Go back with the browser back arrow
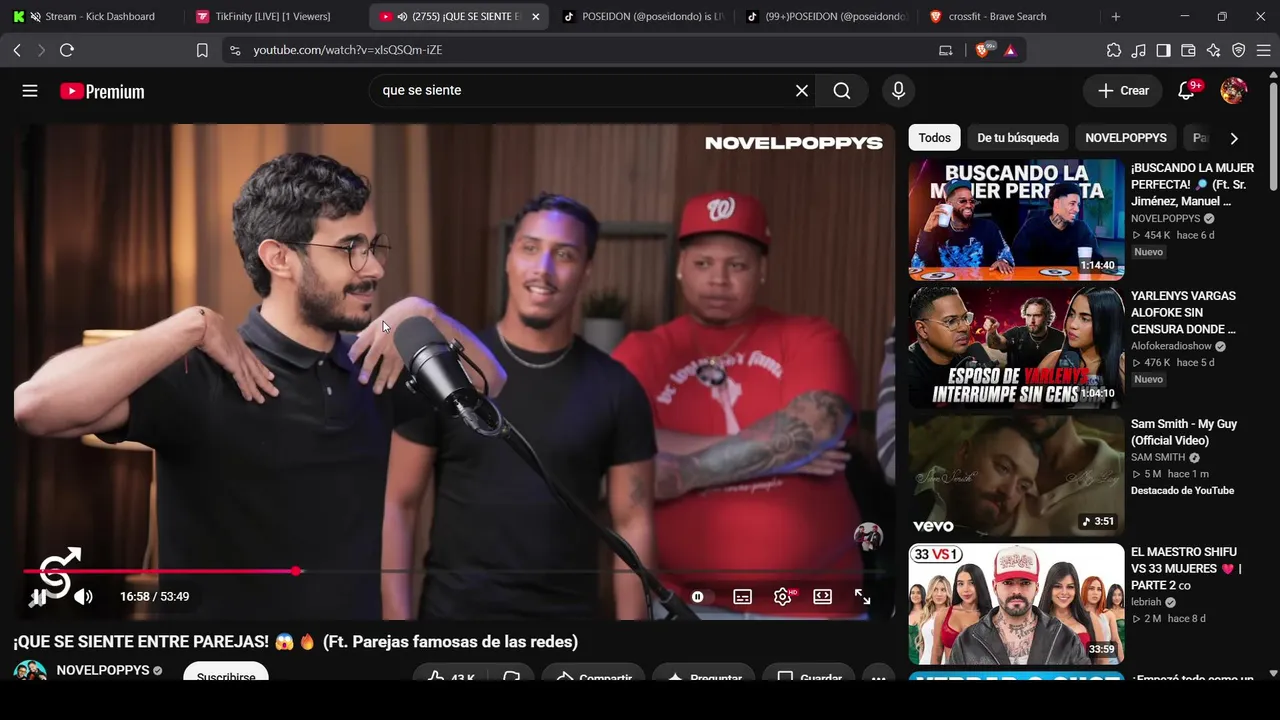The width and height of the screenshot is (1280, 720). click(x=17, y=50)
